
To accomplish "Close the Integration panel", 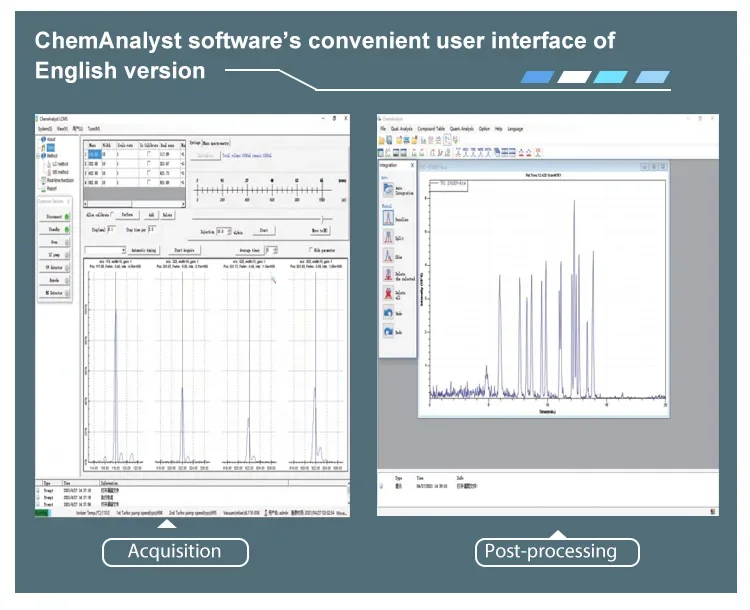I will coord(412,165).
